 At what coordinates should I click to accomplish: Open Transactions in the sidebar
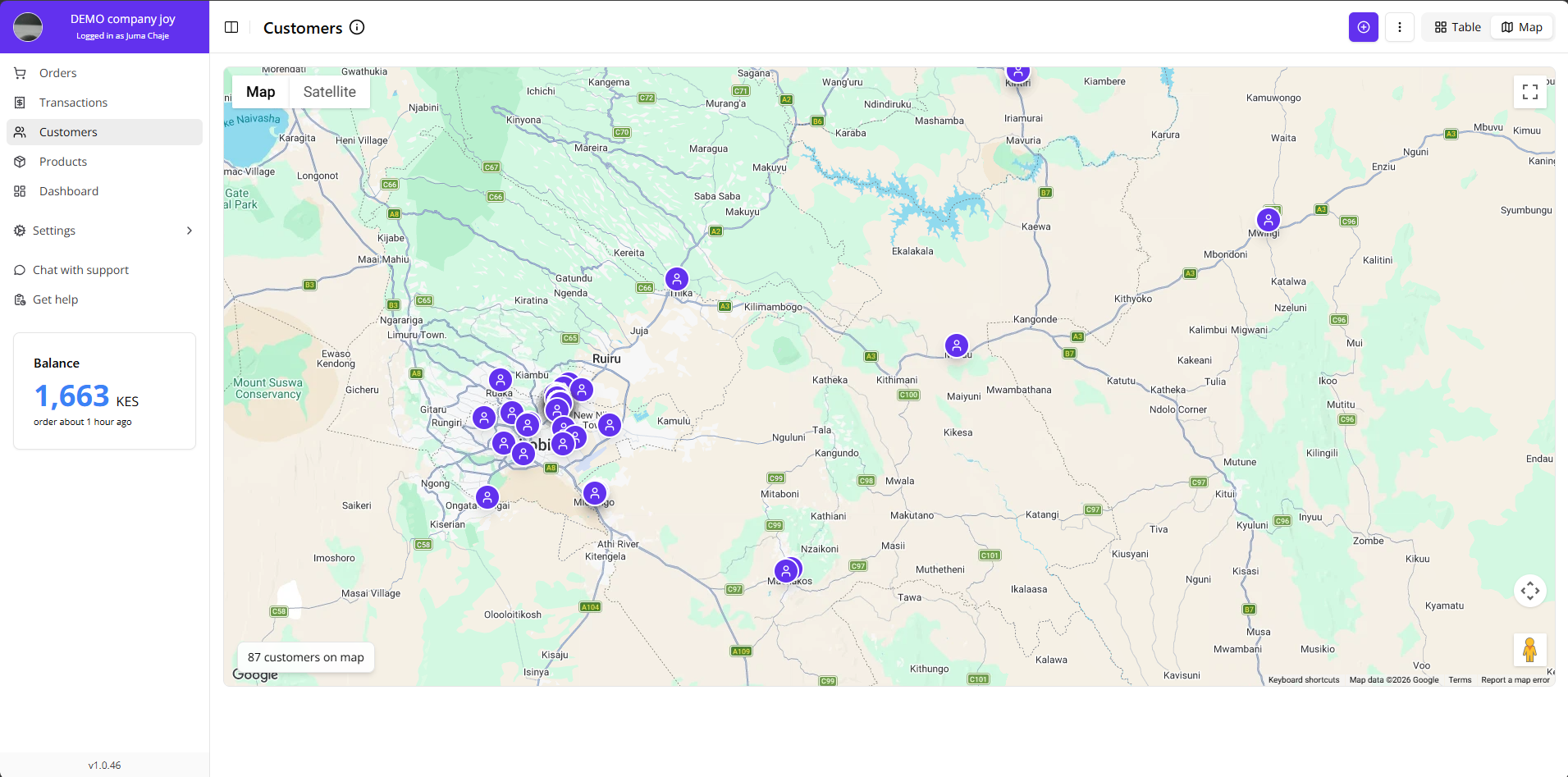[x=104, y=103]
